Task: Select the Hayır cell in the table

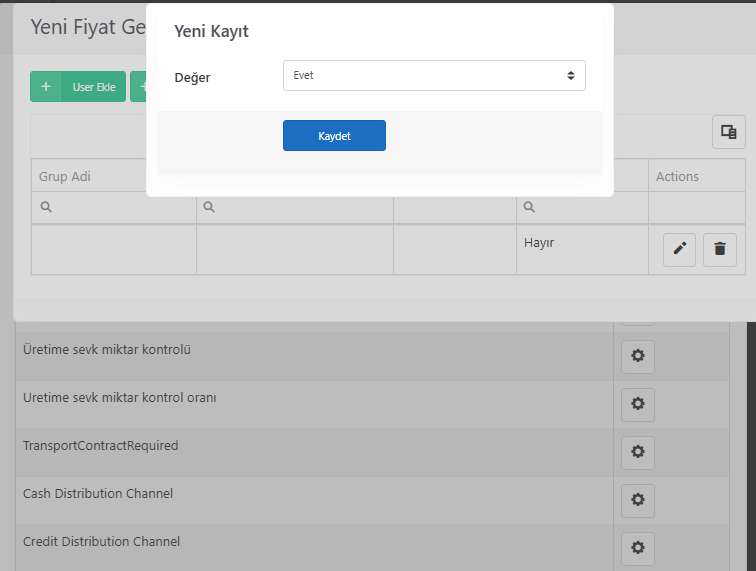Action: (x=582, y=249)
